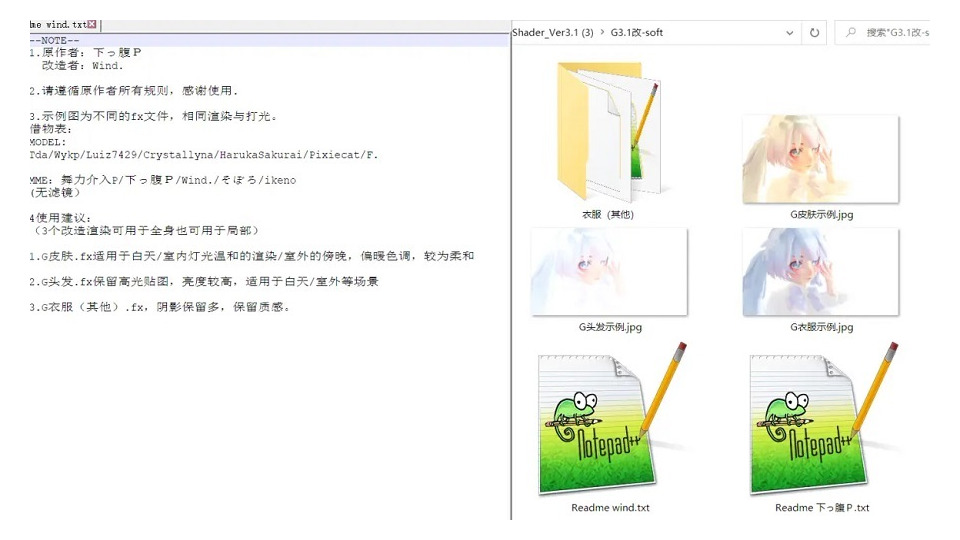Image resolution: width=960 pixels, height=540 pixels.
Task: Expand the chevron after Shader_Ver3.1 (3)
Action: point(602,32)
